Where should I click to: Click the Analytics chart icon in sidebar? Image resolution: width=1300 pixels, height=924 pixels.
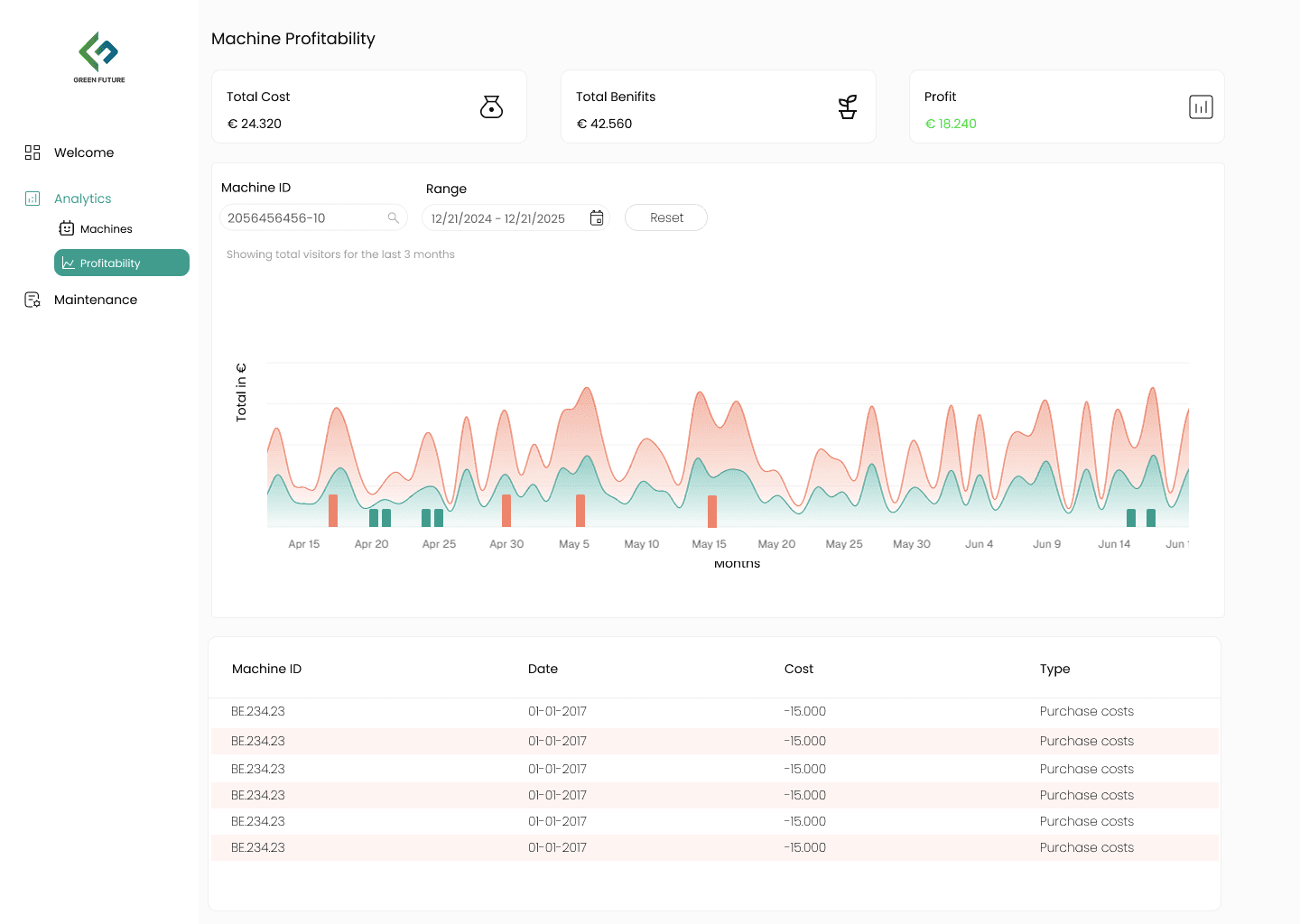tap(32, 199)
